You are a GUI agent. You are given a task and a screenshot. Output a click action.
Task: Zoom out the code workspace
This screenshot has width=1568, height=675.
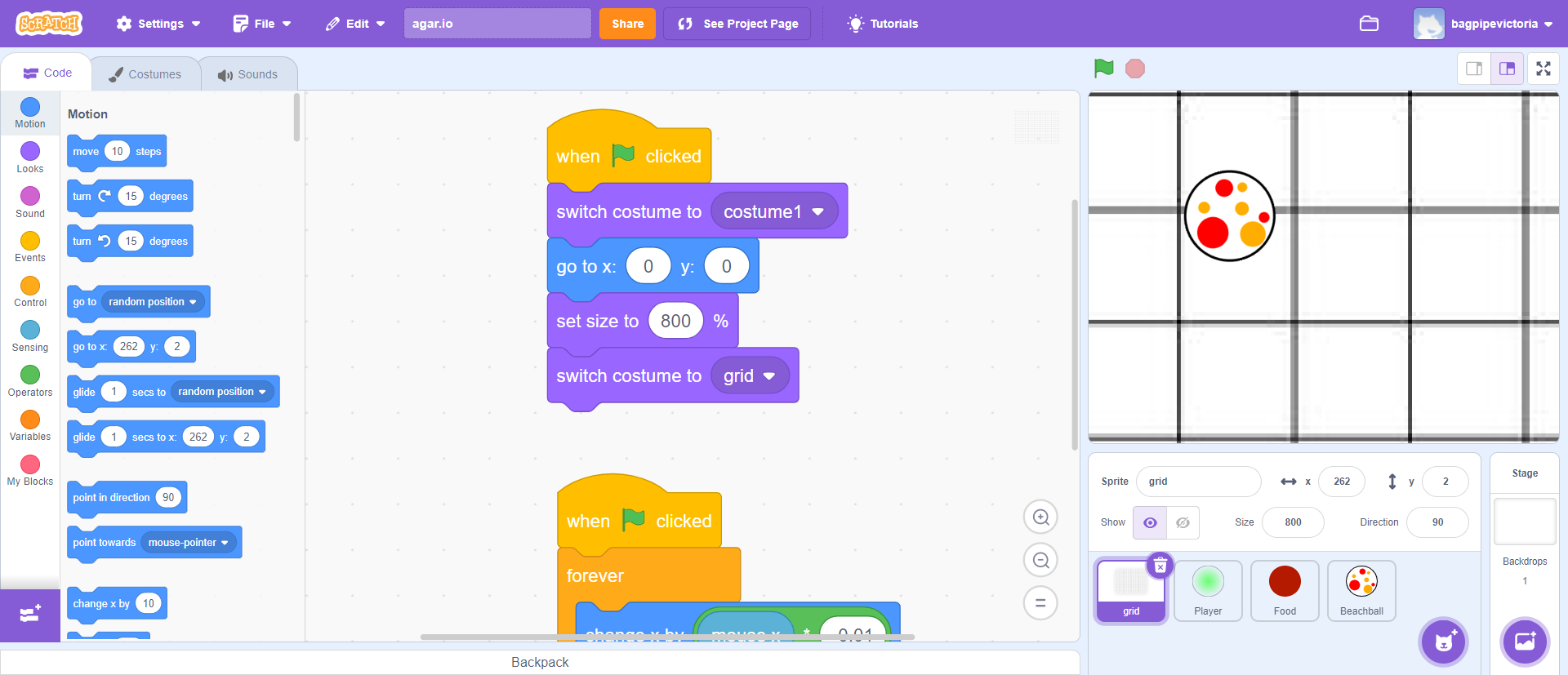(1041, 560)
